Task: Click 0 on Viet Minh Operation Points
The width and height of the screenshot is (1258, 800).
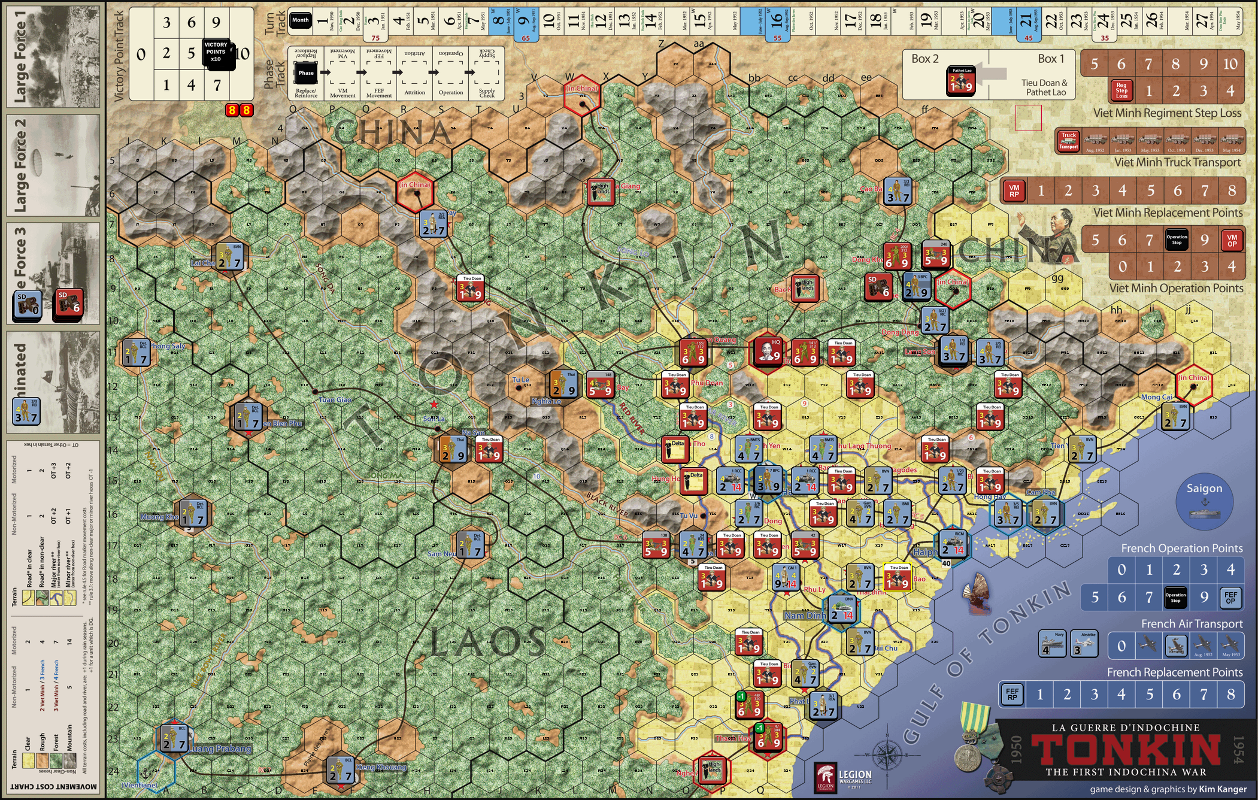Action: (x=1122, y=266)
